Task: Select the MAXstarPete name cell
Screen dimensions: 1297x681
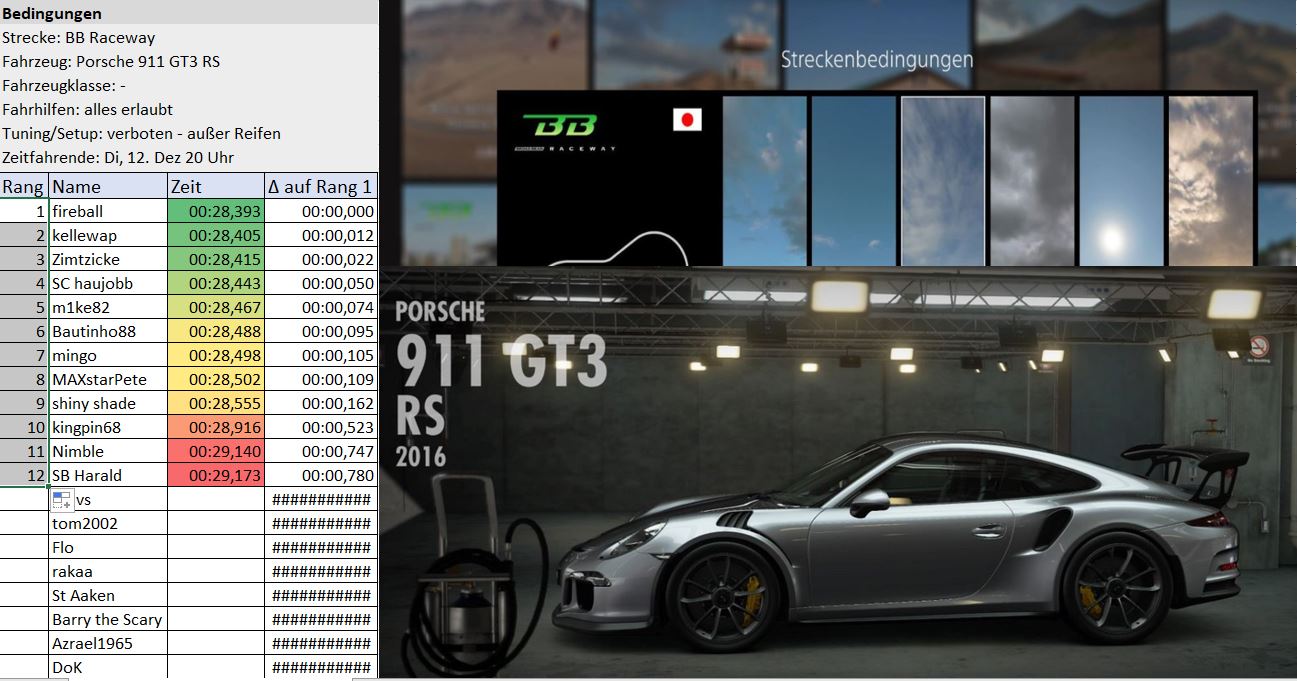Action: click(108, 379)
